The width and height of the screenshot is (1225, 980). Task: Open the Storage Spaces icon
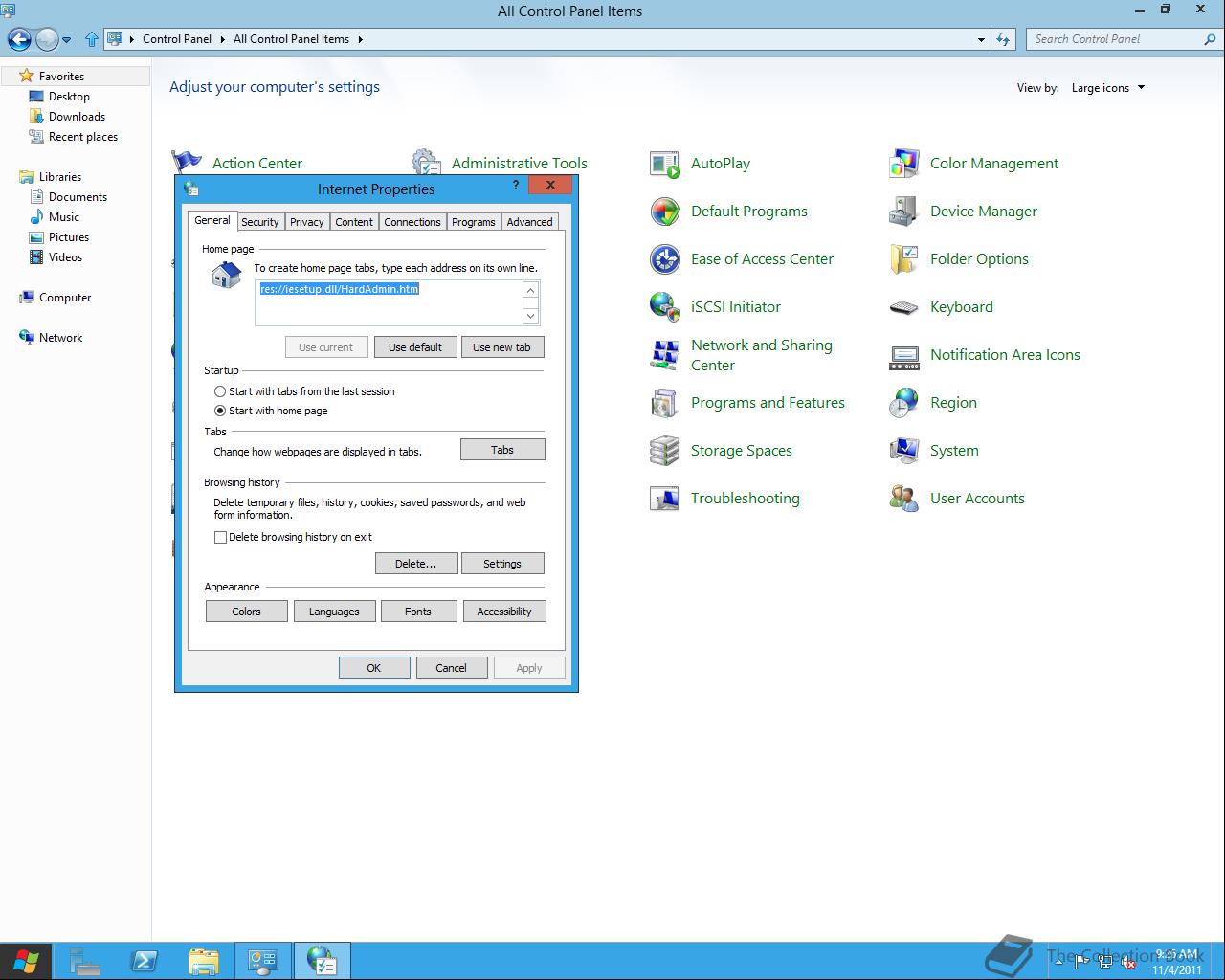tap(664, 451)
